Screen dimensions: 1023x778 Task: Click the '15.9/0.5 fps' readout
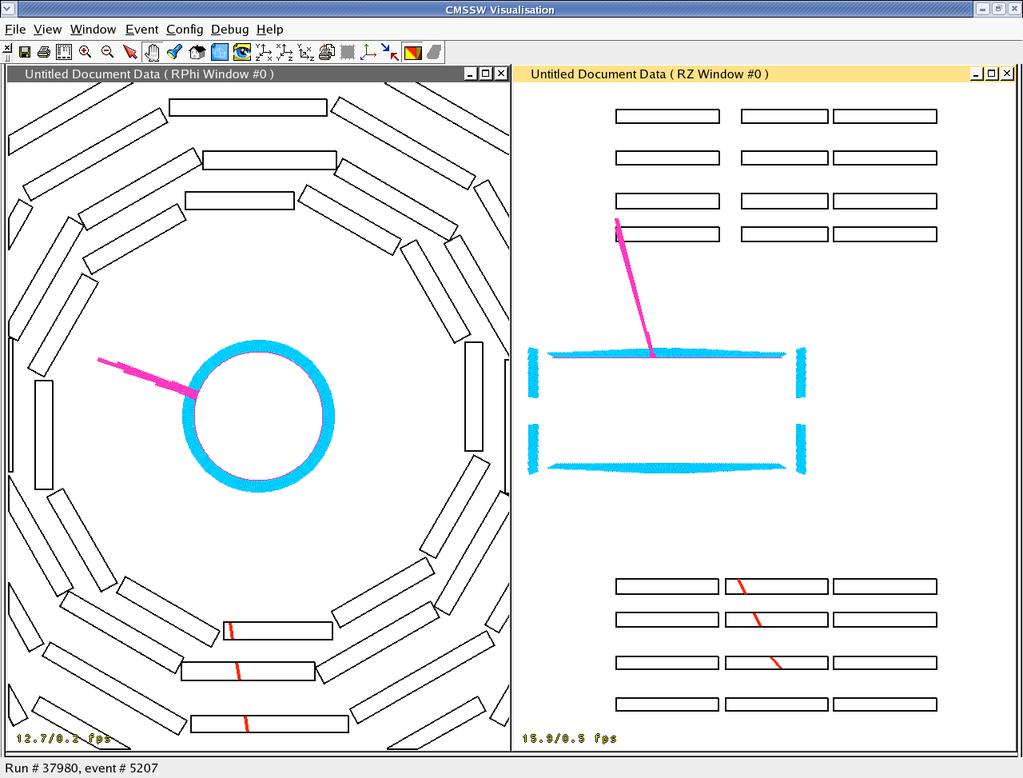point(569,738)
